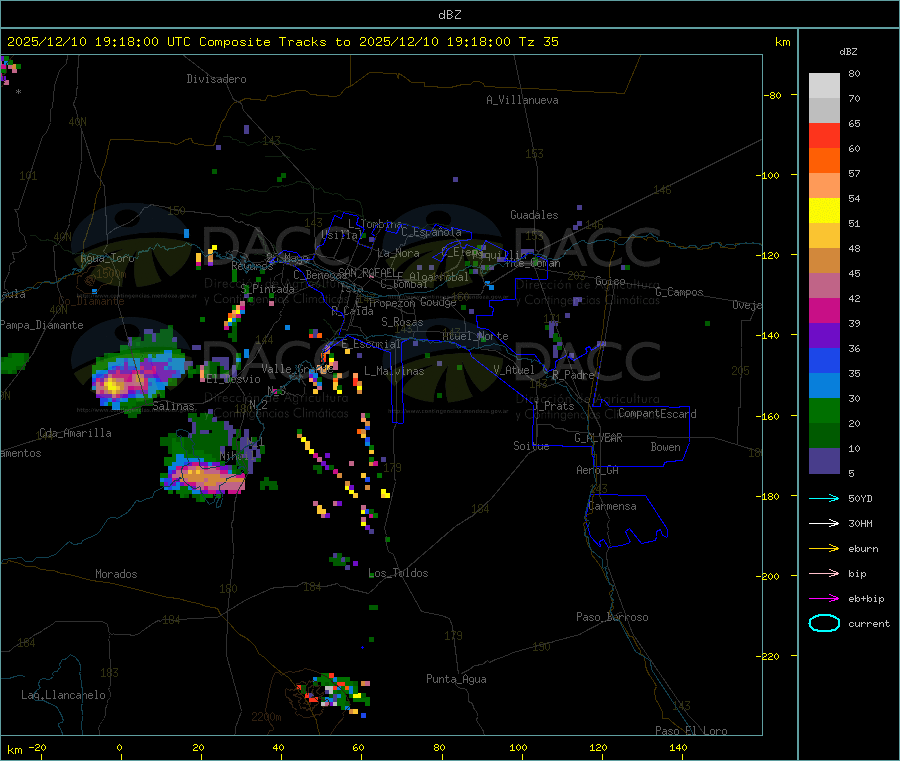Click the A_Villanueva map label
900x761 pixels.
tap(522, 100)
